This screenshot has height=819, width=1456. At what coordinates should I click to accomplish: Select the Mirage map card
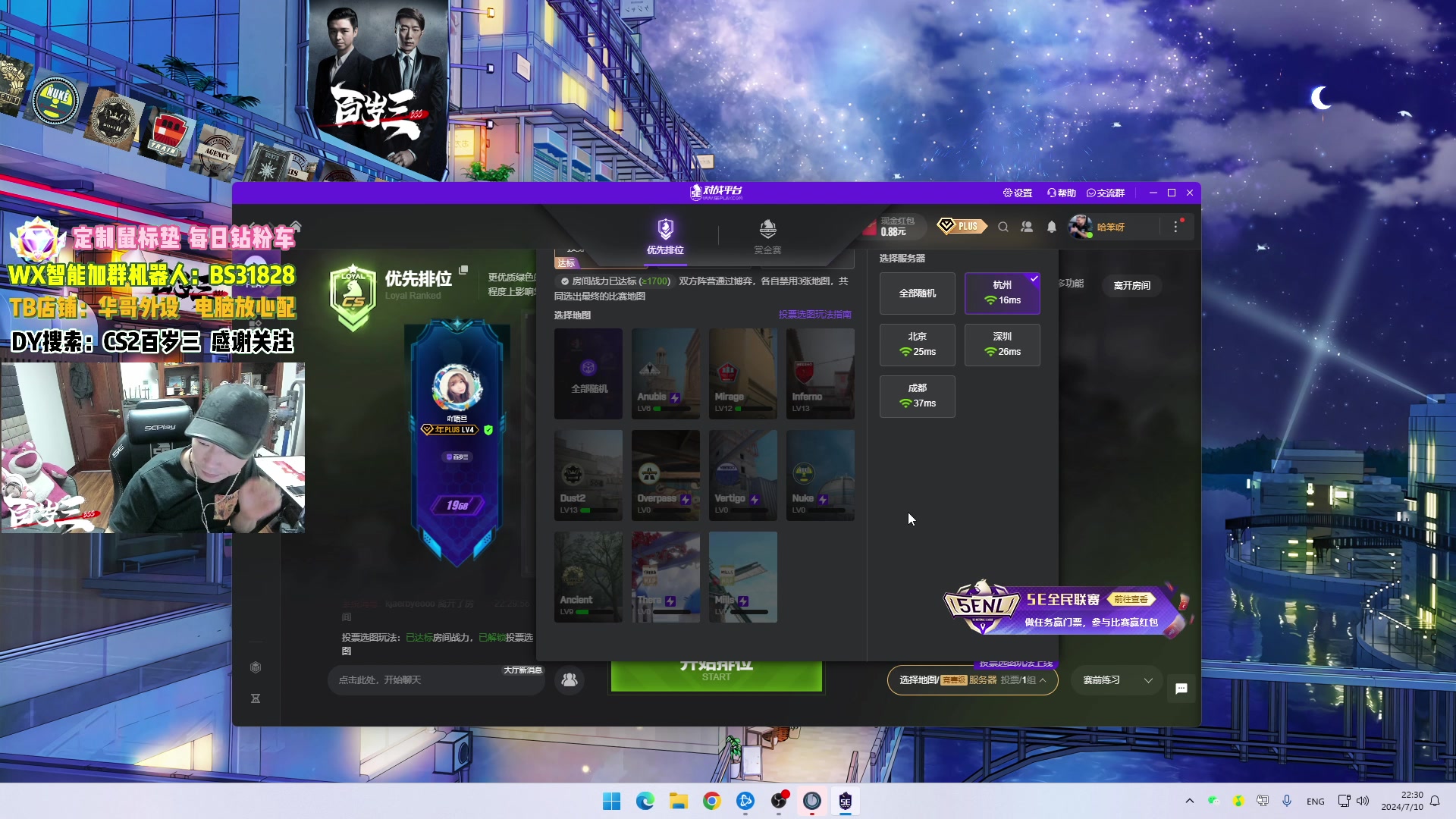tap(743, 374)
